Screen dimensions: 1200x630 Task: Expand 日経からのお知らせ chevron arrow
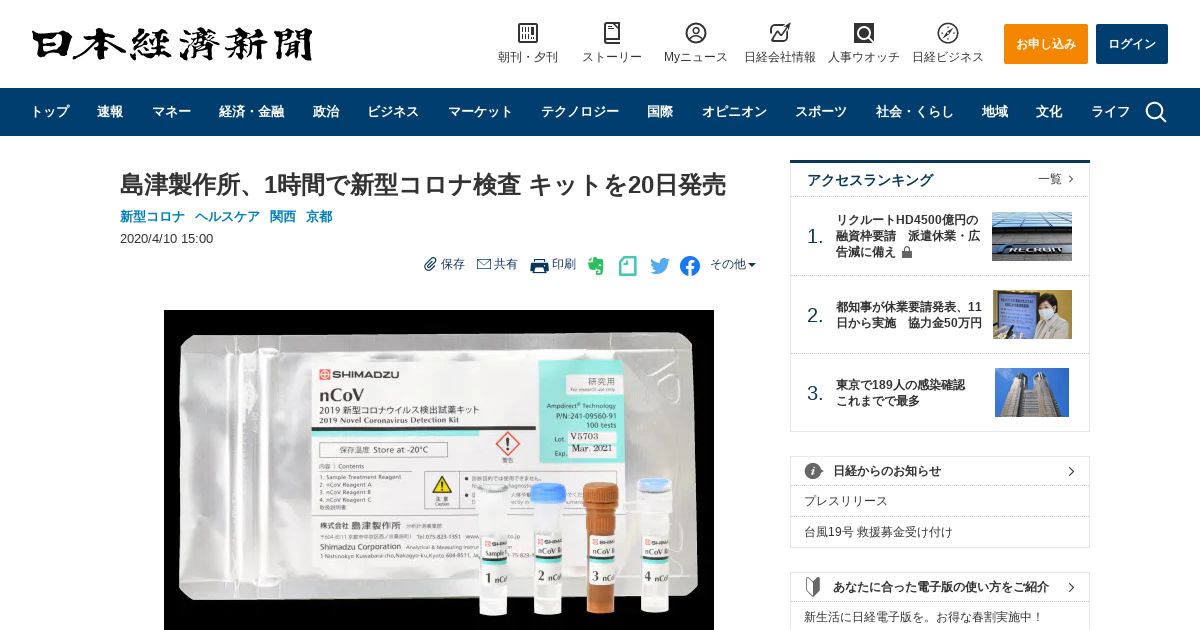click(1071, 471)
